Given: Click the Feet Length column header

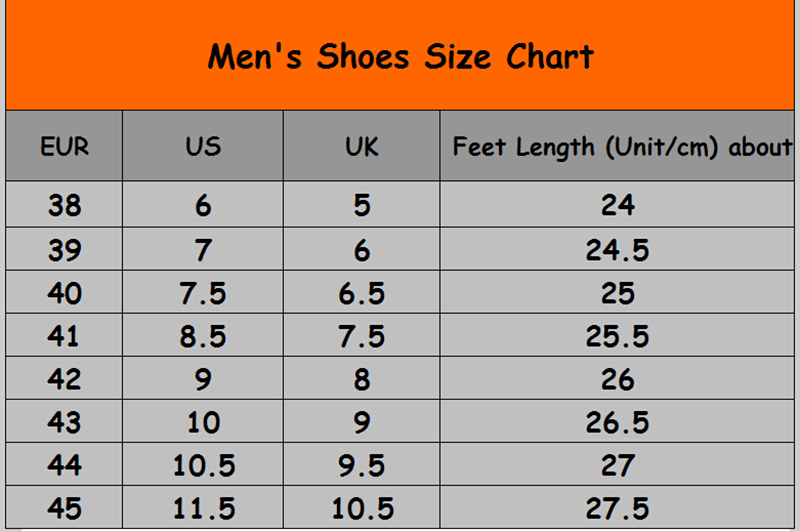Looking at the screenshot, I should 620,146.
